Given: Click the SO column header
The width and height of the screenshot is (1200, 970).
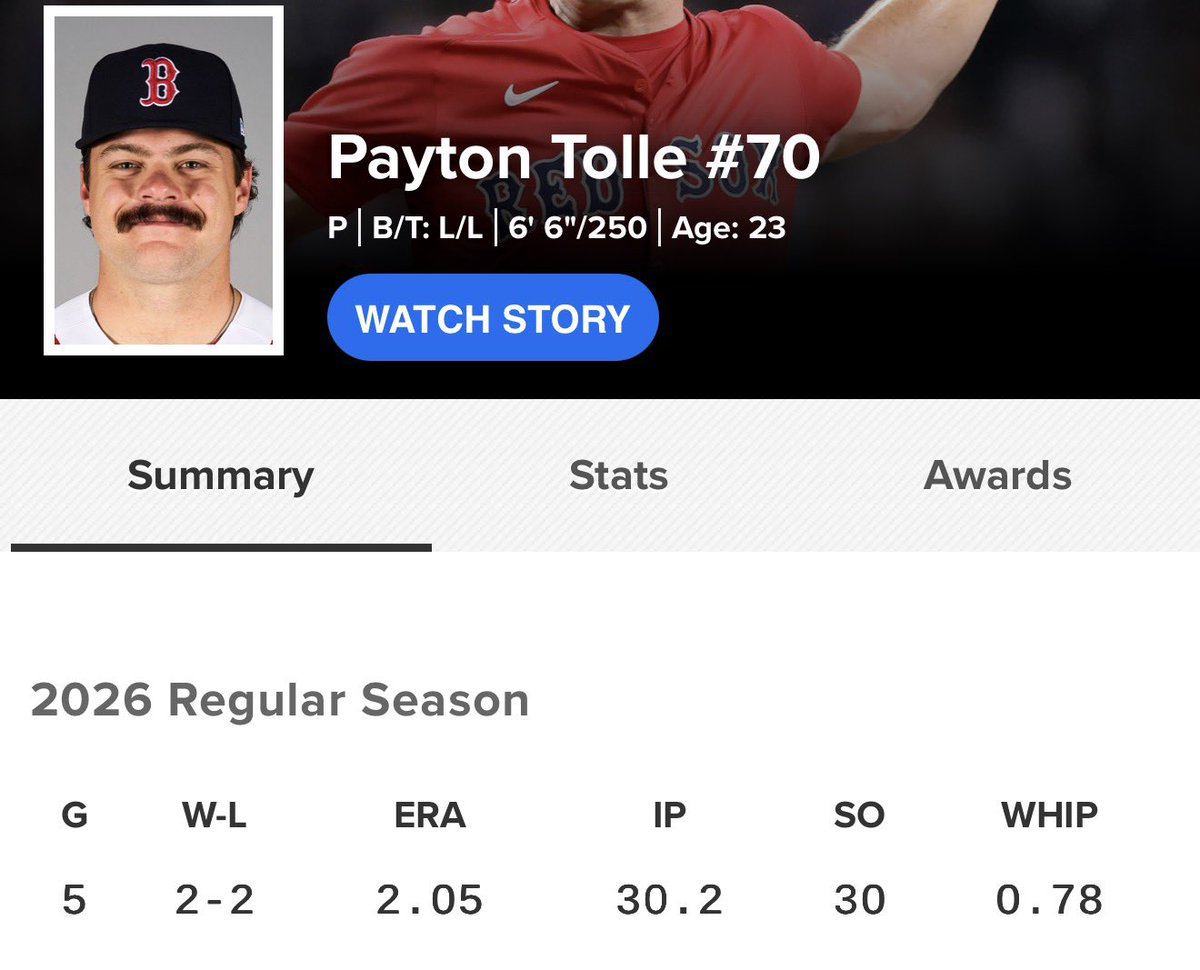Looking at the screenshot, I should (x=860, y=816).
